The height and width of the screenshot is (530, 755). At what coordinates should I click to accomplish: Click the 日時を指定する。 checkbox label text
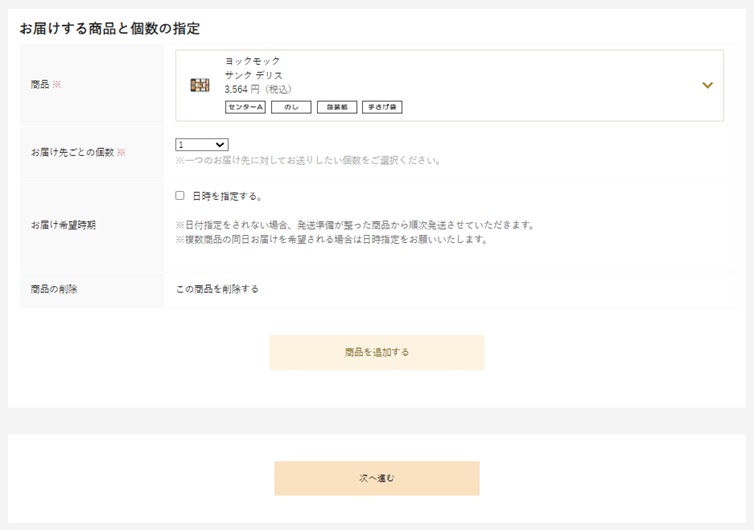click(x=227, y=196)
